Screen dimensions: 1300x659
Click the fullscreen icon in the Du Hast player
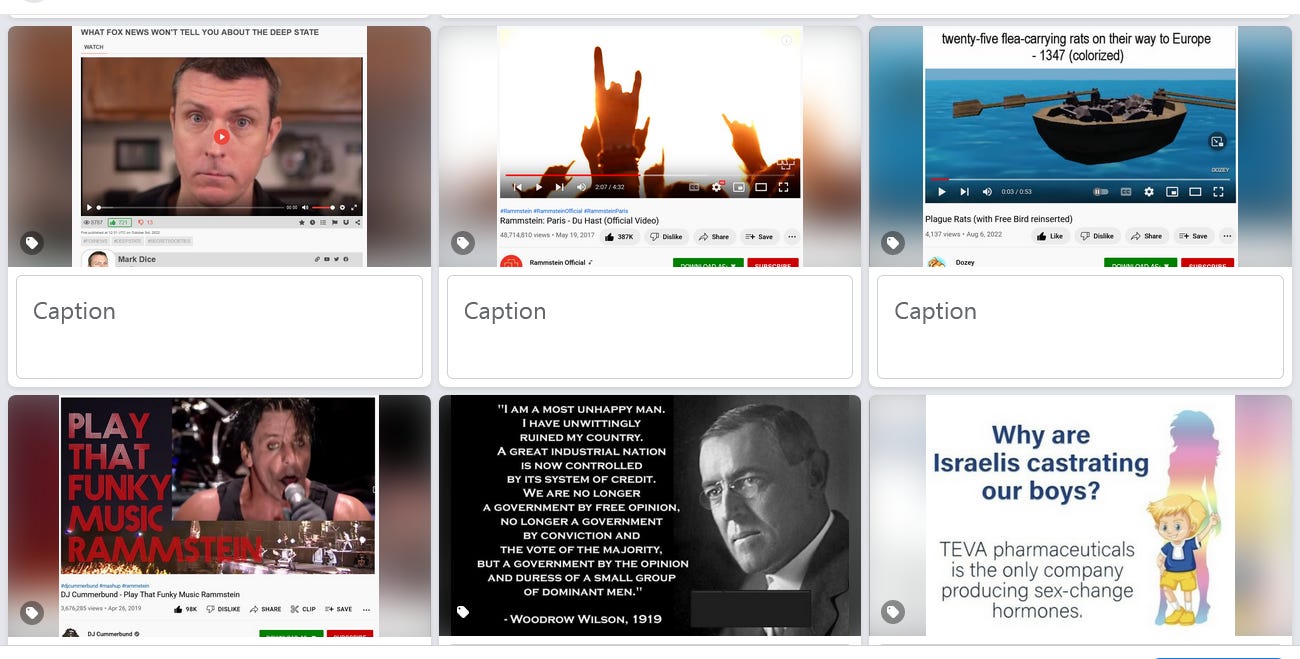tap(783, 187)
